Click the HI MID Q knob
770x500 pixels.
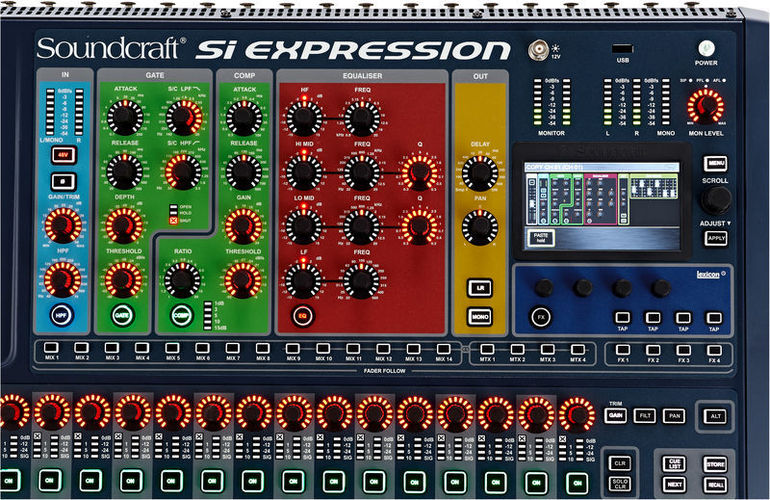[x=420, y=172]
